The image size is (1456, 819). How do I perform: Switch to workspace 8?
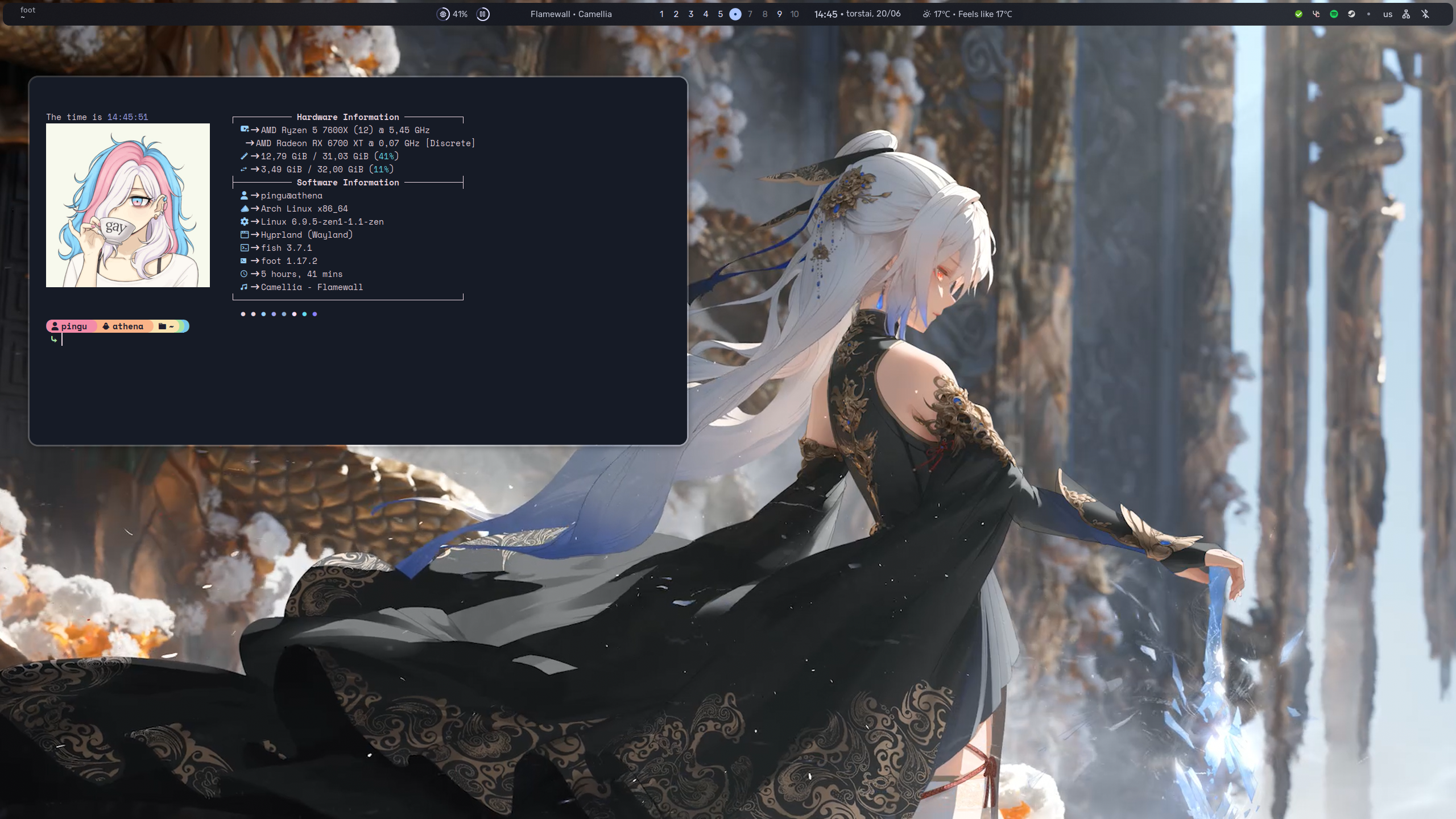765,14
